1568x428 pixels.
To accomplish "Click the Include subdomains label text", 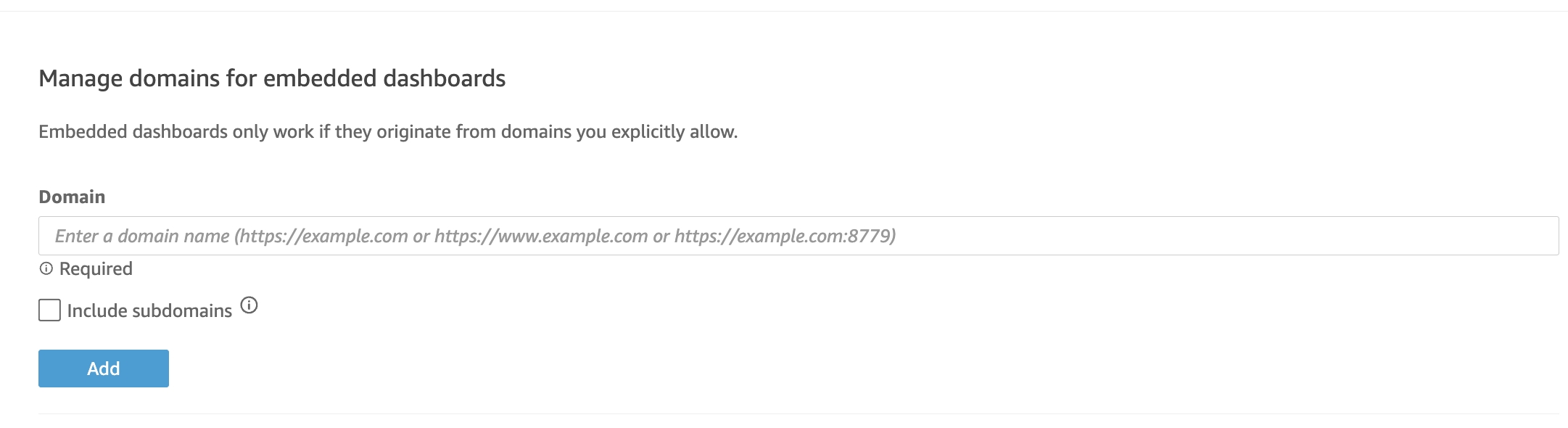I will 149,311.
